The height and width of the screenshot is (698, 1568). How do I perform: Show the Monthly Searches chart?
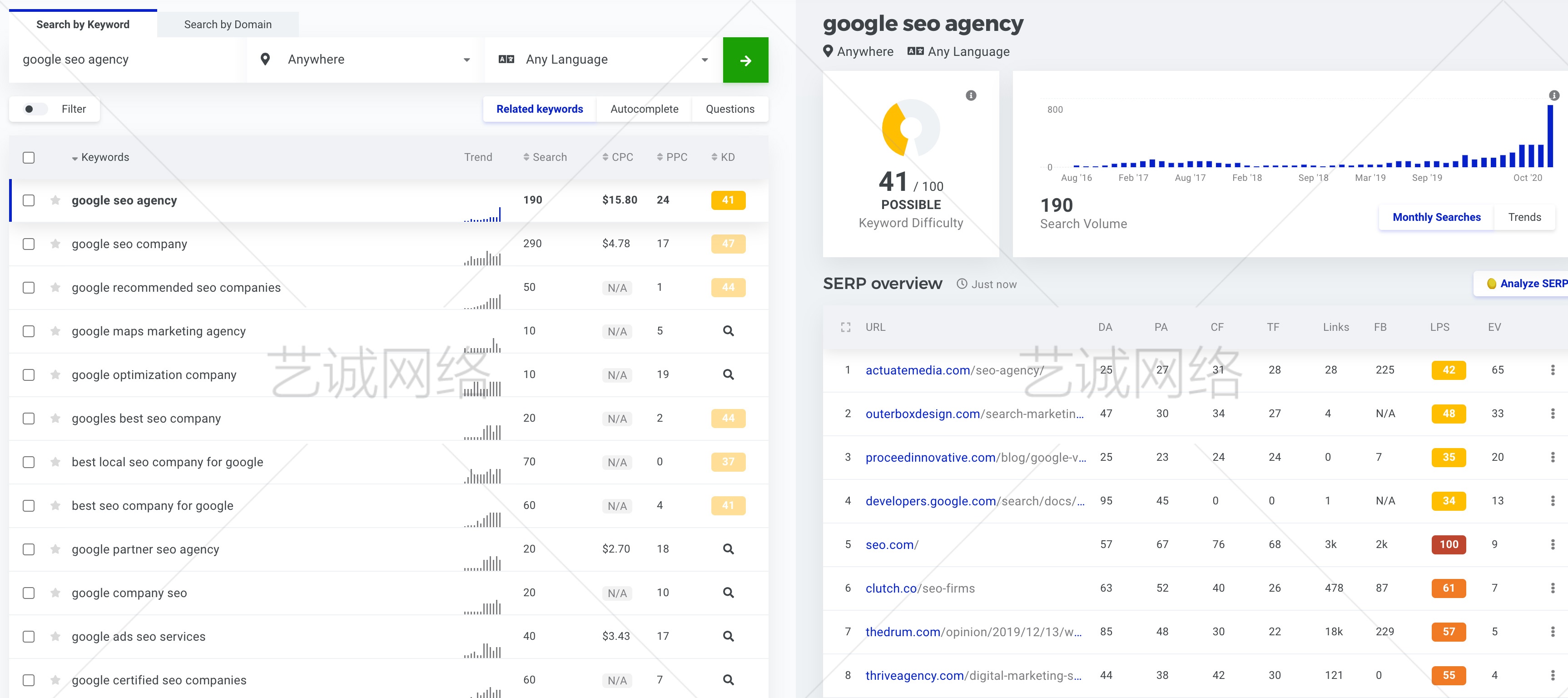point(1436,217)
